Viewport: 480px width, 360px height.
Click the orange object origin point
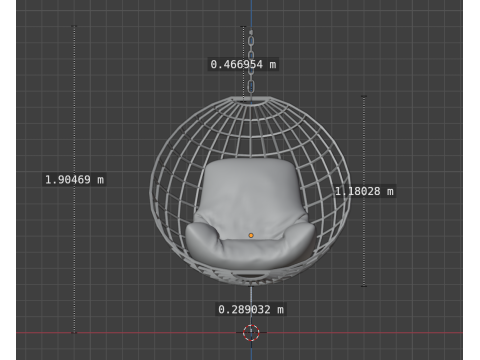[x=251, y=235]
